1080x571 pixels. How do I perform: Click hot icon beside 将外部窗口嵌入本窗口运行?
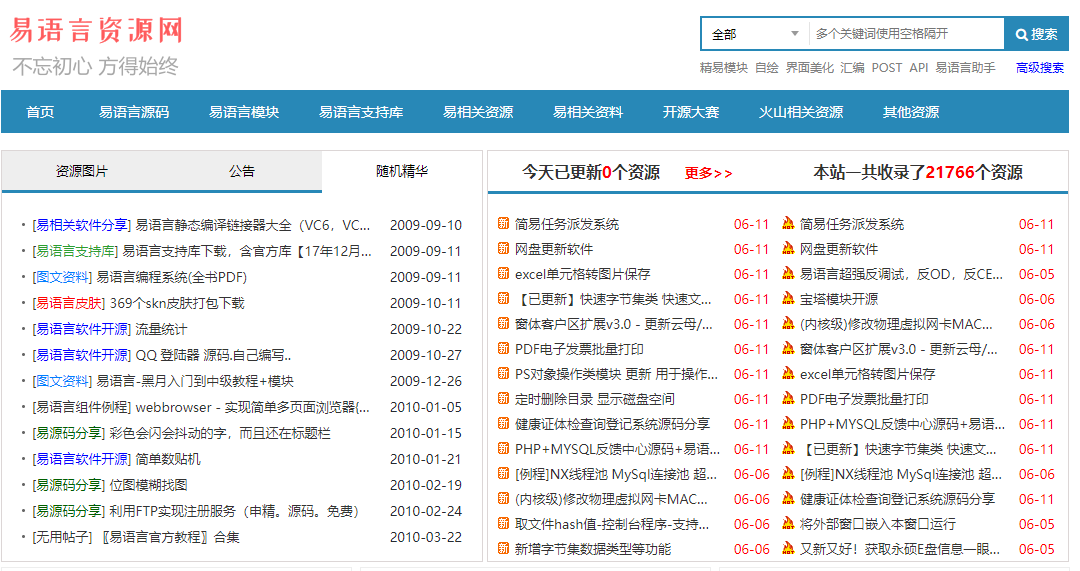(x=789, y=523)
